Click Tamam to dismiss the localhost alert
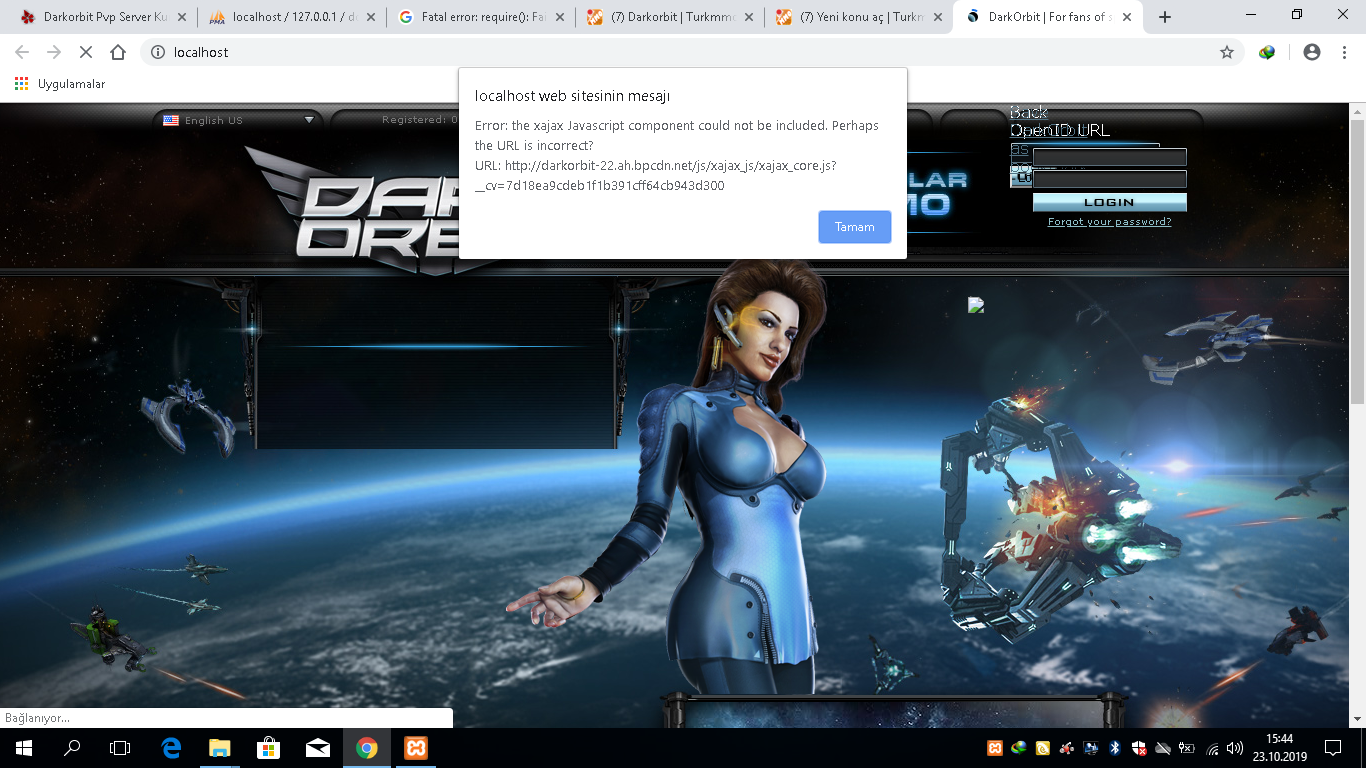Viewport: 1366px width, 768px height. pyautogui.click(x=854, y=227)
